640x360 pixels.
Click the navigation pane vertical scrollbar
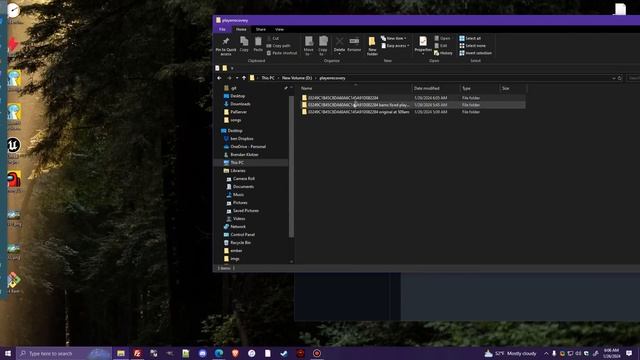291,167
